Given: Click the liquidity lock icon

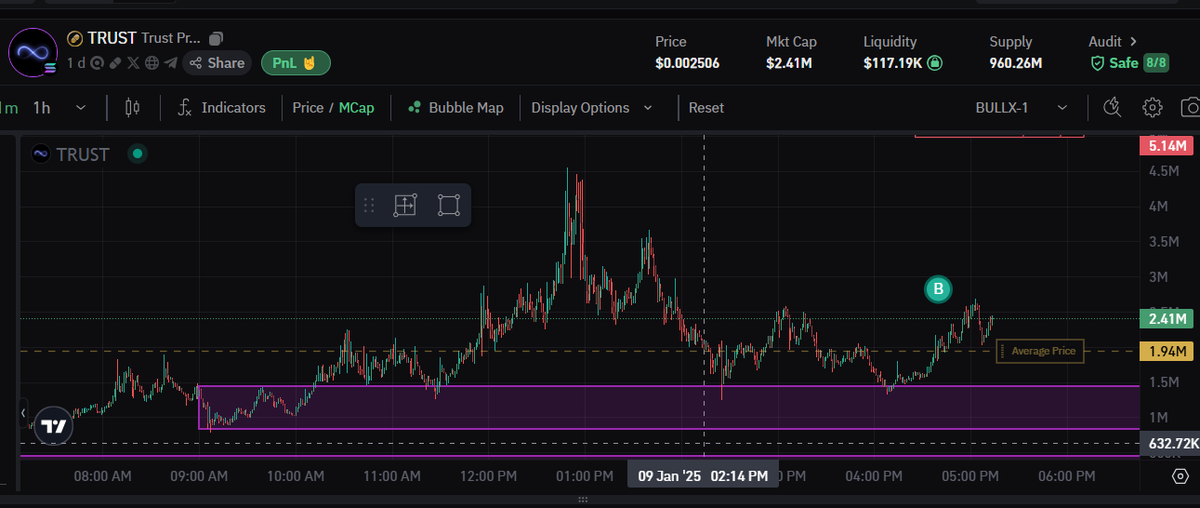Looking at the screenshot, I should (x=934, y=63).
